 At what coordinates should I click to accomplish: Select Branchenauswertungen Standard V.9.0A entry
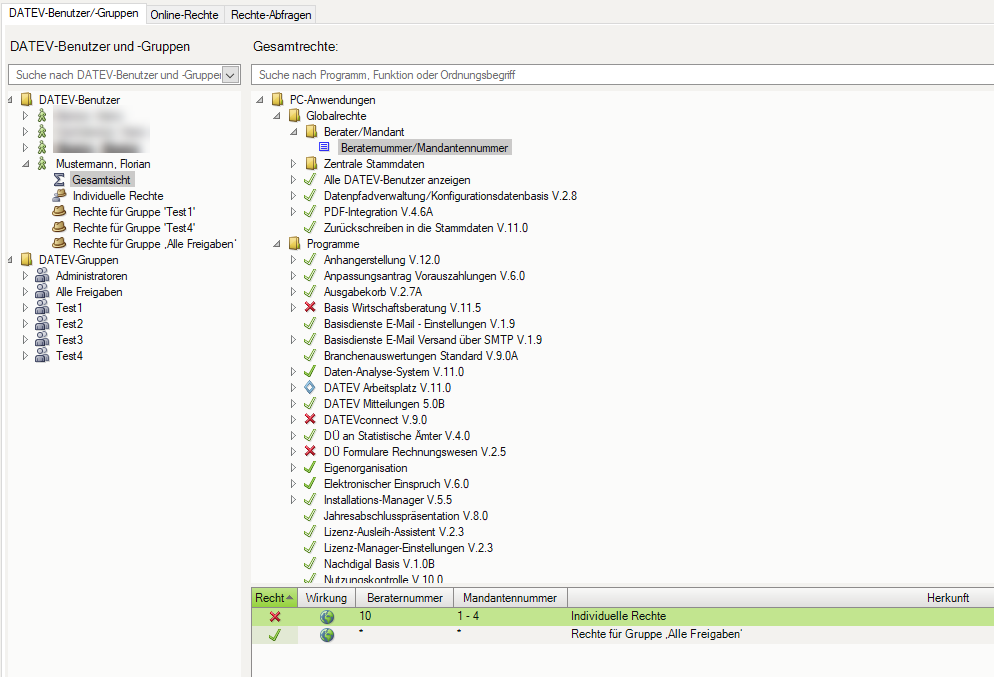(x=421, y=356)
